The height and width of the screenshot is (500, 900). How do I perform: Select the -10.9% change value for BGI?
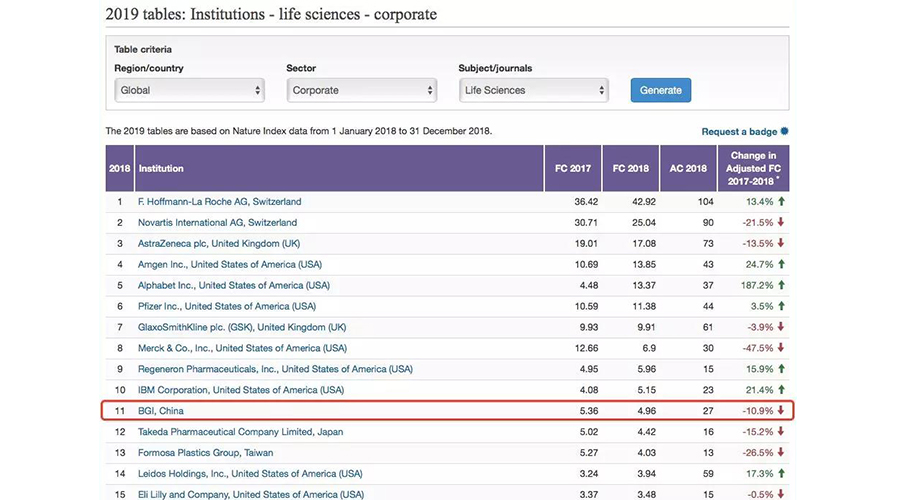pos(758,411)
